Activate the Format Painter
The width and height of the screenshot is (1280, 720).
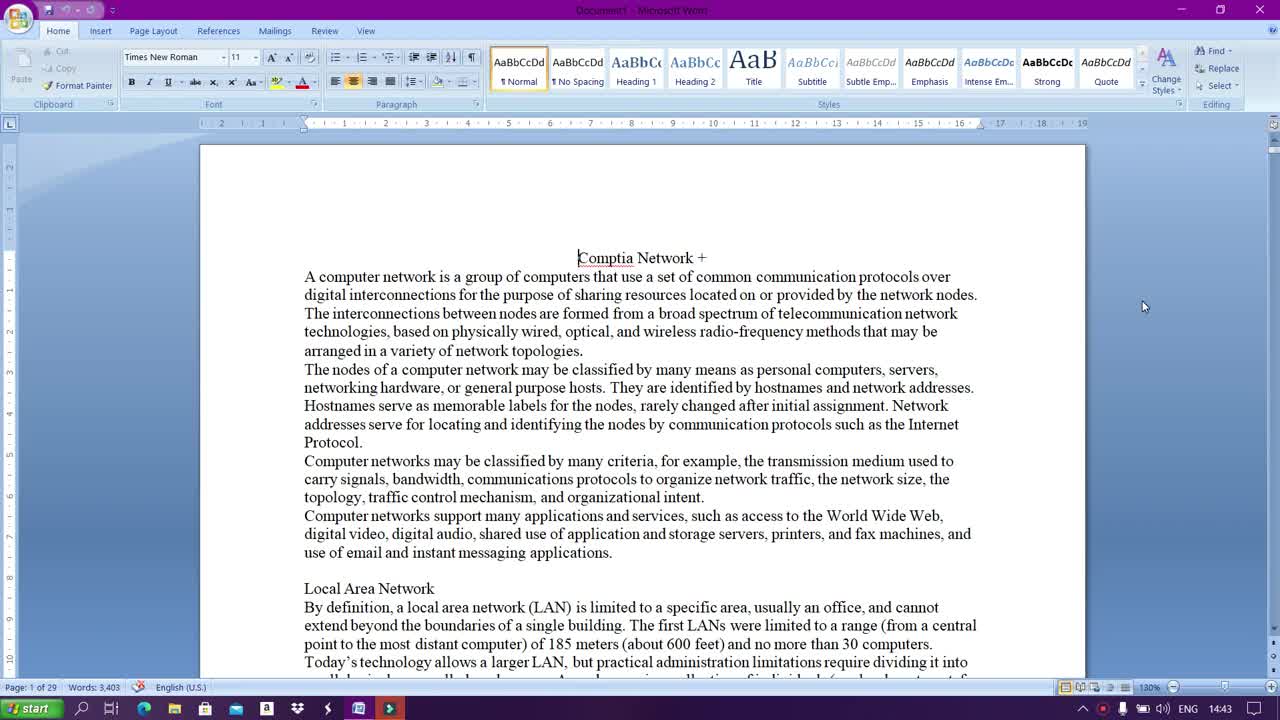[77, 86]
